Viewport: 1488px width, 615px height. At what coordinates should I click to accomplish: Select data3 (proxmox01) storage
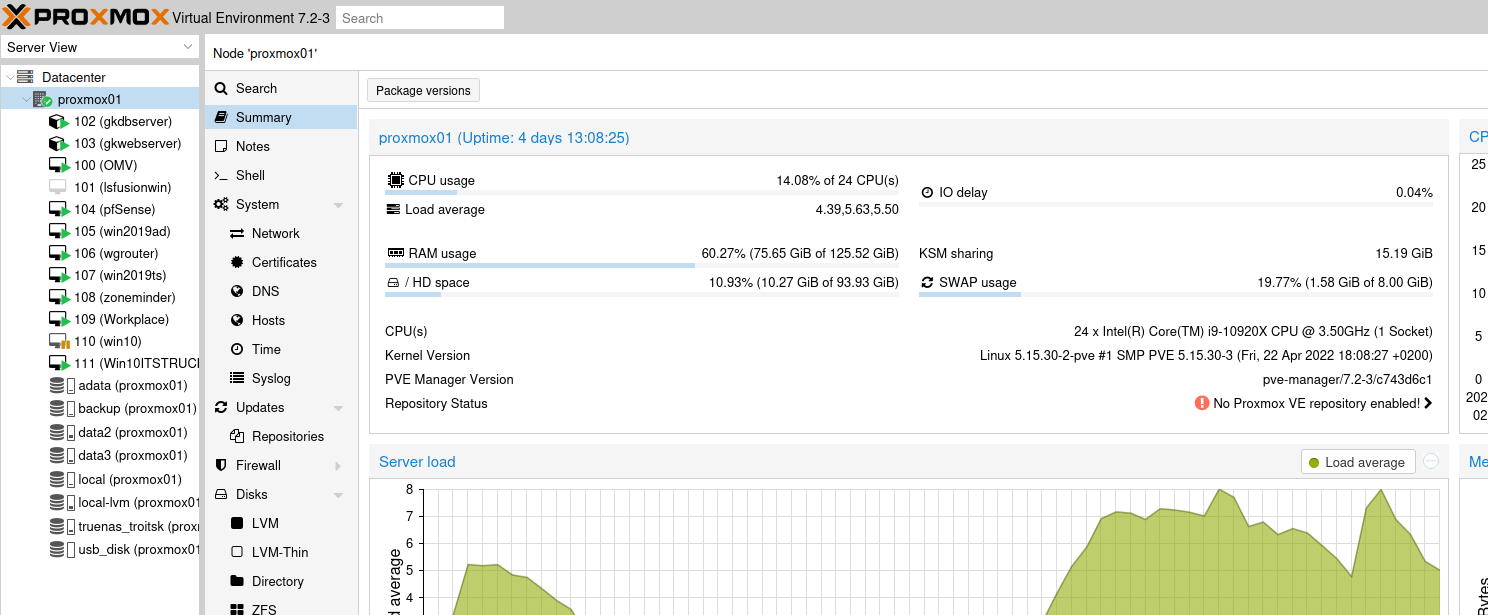[100, 455]
